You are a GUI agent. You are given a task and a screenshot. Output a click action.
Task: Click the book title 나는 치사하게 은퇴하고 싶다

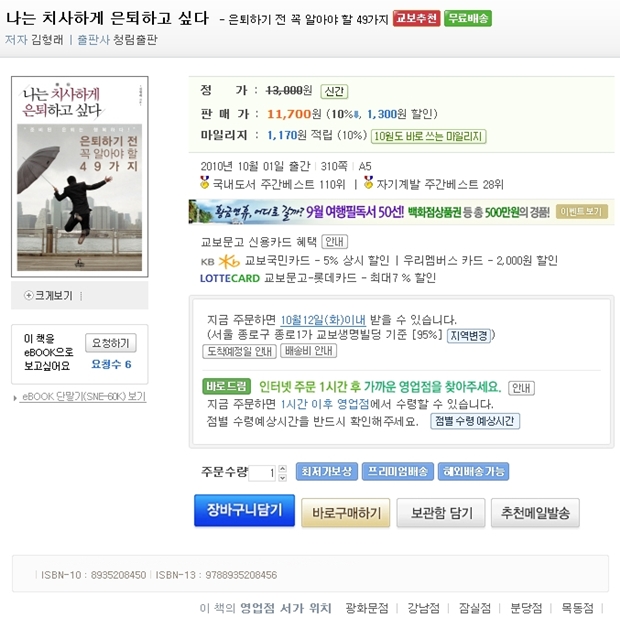[107, 18]
